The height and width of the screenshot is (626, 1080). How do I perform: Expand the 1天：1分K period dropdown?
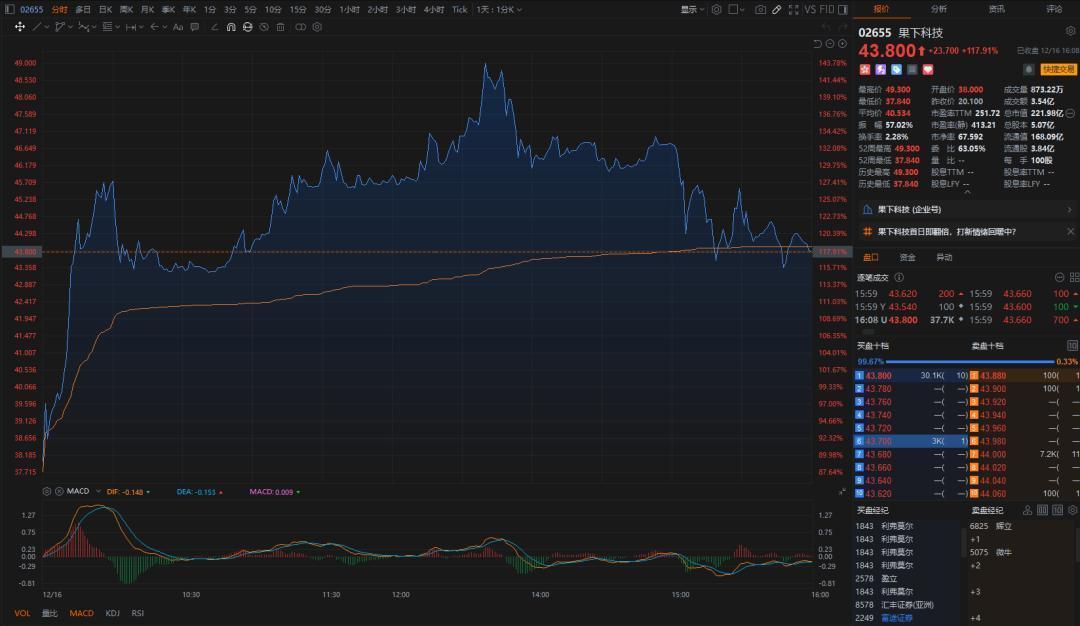coord(498,9)
